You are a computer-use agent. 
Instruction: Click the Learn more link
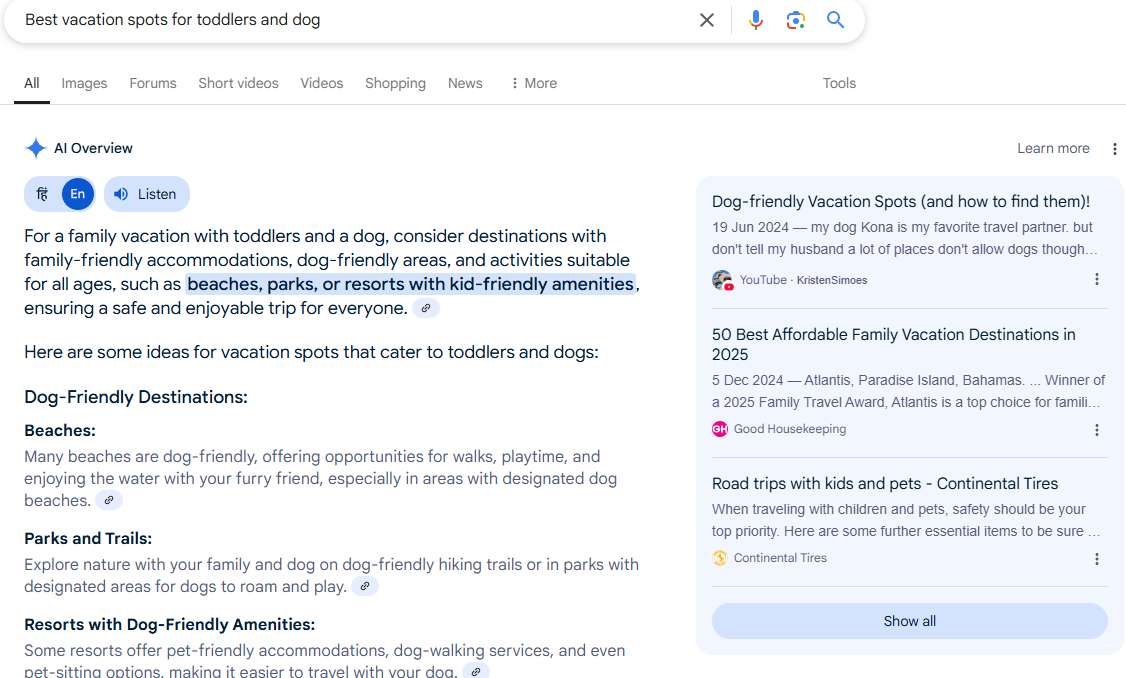click(x=1053, y=149)
